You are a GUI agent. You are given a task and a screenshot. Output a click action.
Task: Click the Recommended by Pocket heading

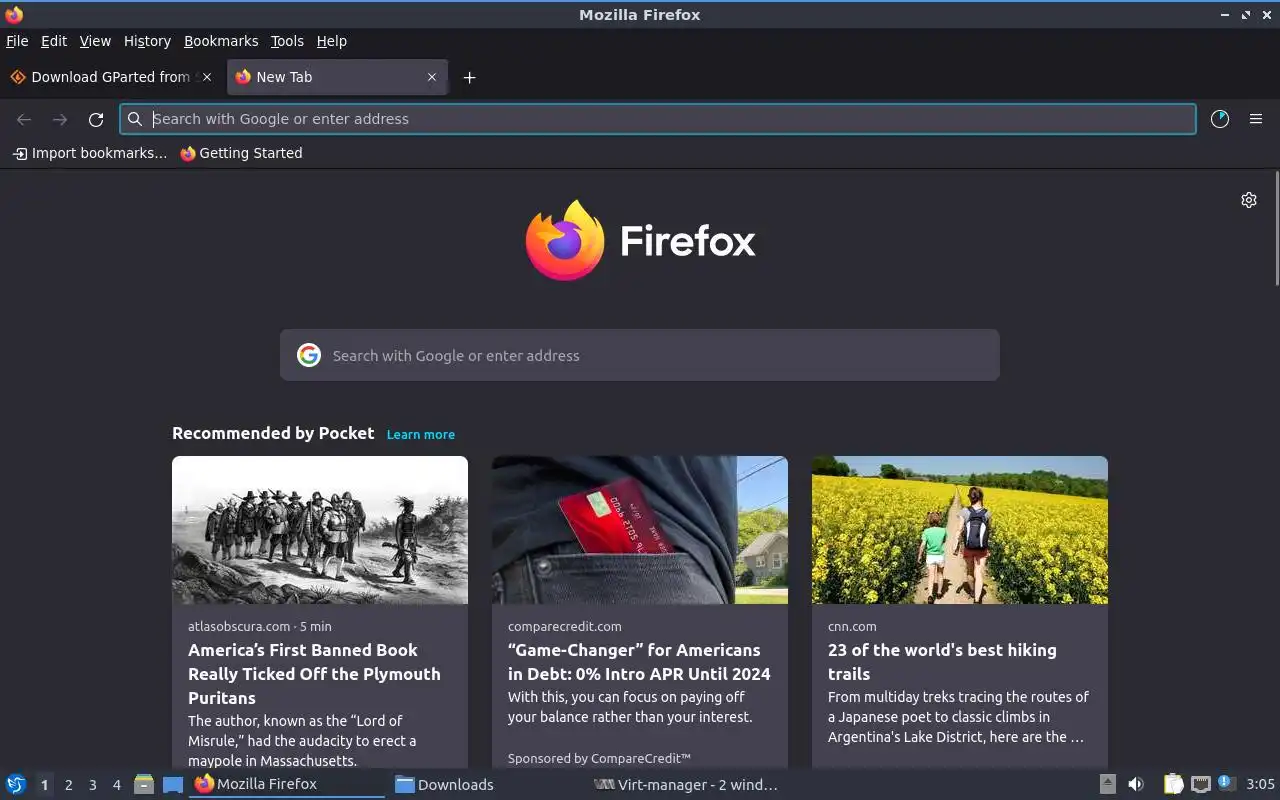273,433
